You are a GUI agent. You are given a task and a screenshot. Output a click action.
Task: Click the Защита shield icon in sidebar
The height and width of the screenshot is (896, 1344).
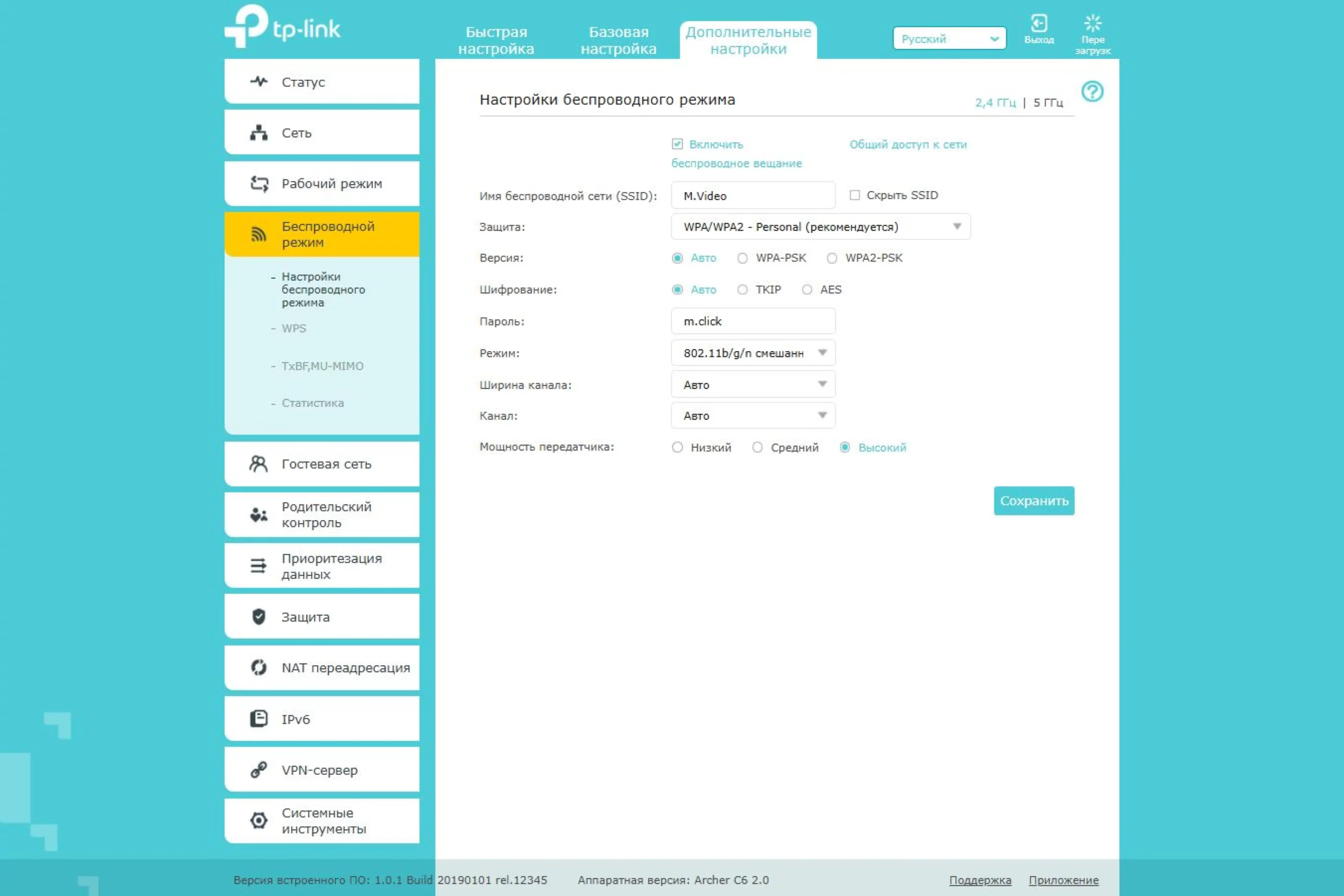pyautogui.click(x=259, y=617)
